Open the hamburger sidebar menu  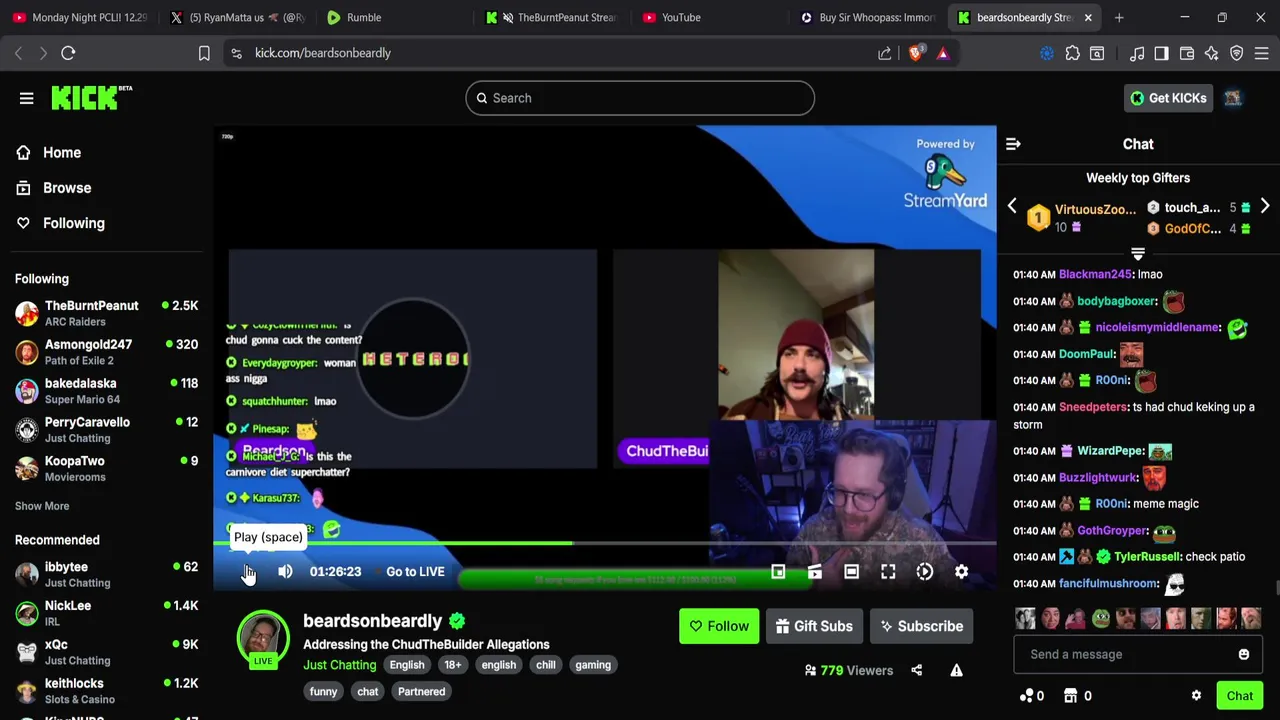point(26,98)
